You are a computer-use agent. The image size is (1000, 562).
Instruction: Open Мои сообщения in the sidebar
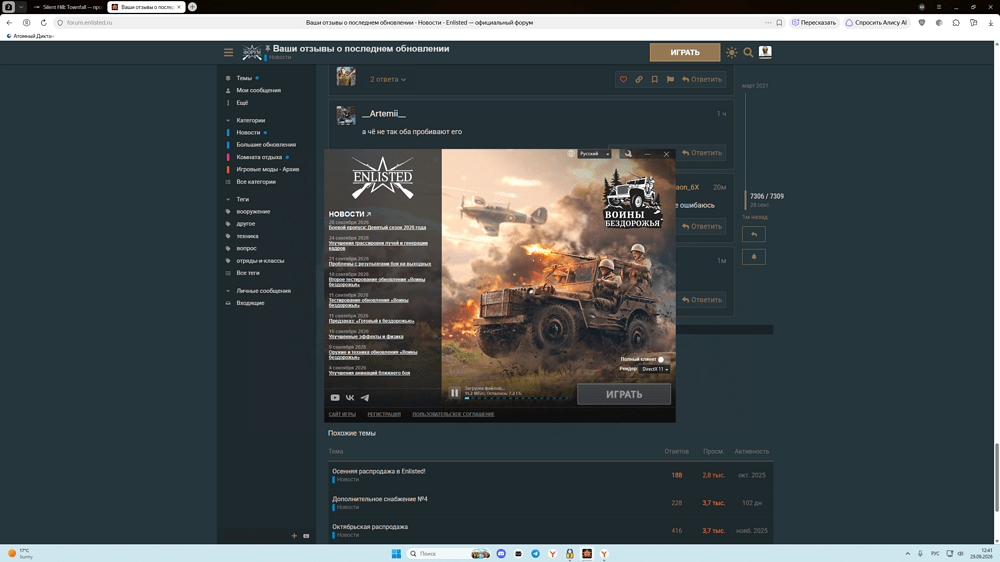tap(258, 90)
